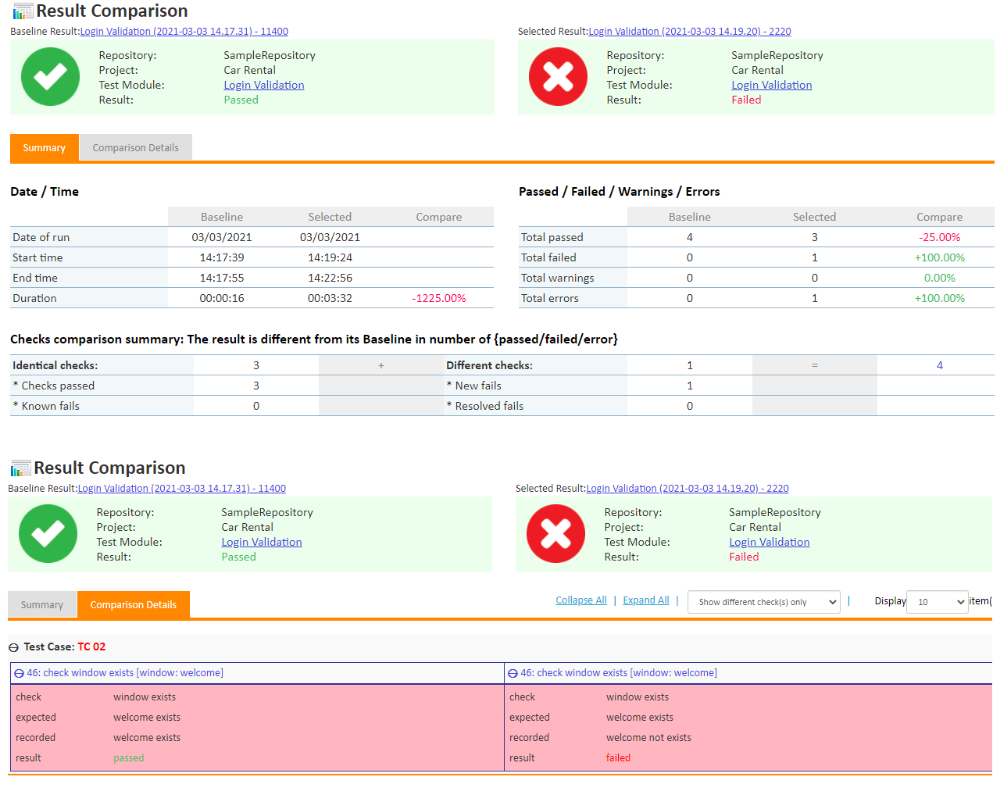Click the Known fails row label
Viewport: 1000px width, 800px height.
[x=46, y=406]
